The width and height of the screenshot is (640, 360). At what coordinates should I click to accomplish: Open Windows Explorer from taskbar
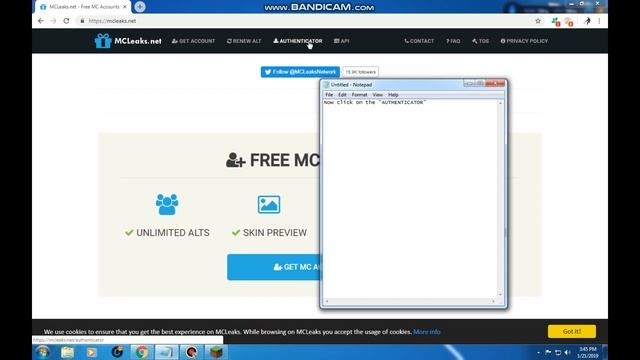pos(67,352)
